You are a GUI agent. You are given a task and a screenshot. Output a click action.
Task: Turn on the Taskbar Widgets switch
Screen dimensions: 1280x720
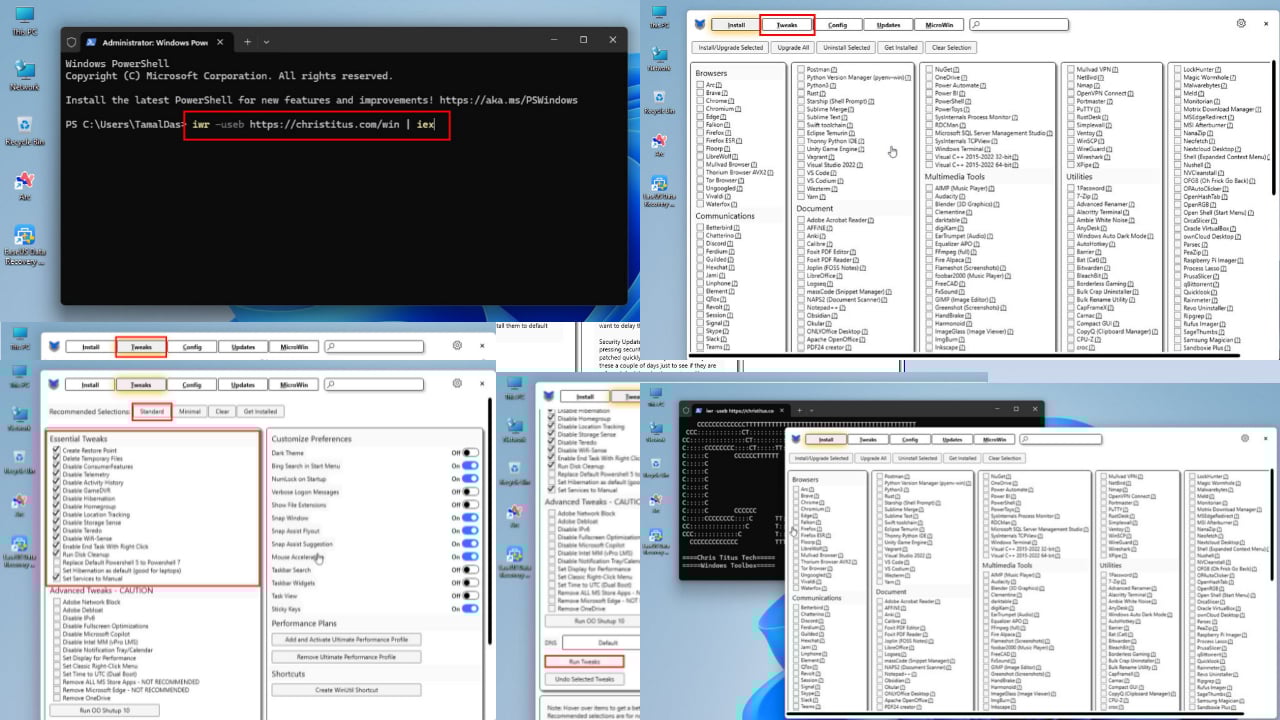coord(470,583)
